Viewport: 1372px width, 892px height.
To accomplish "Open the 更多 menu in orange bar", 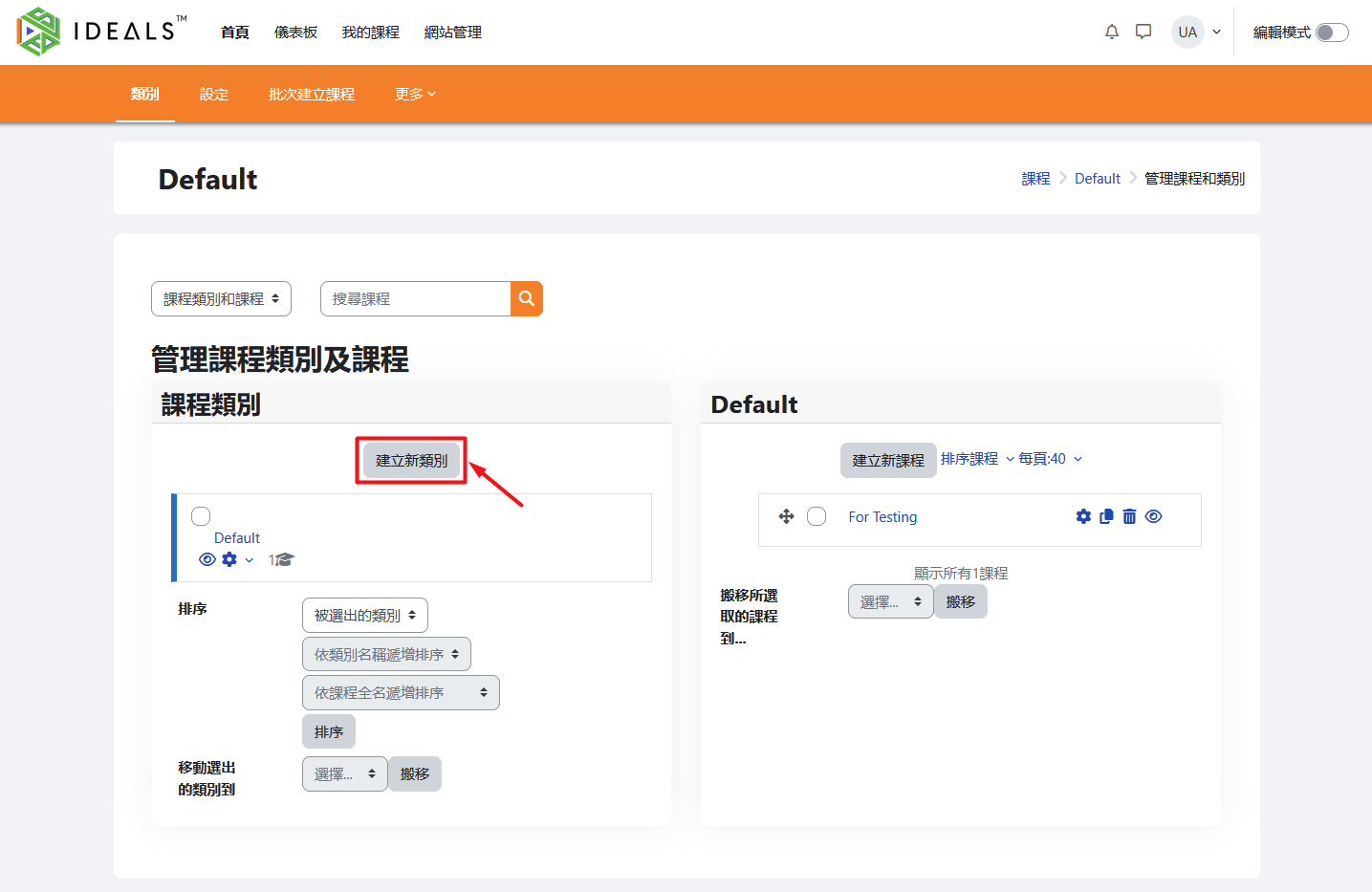I will (x=415, y=94).
